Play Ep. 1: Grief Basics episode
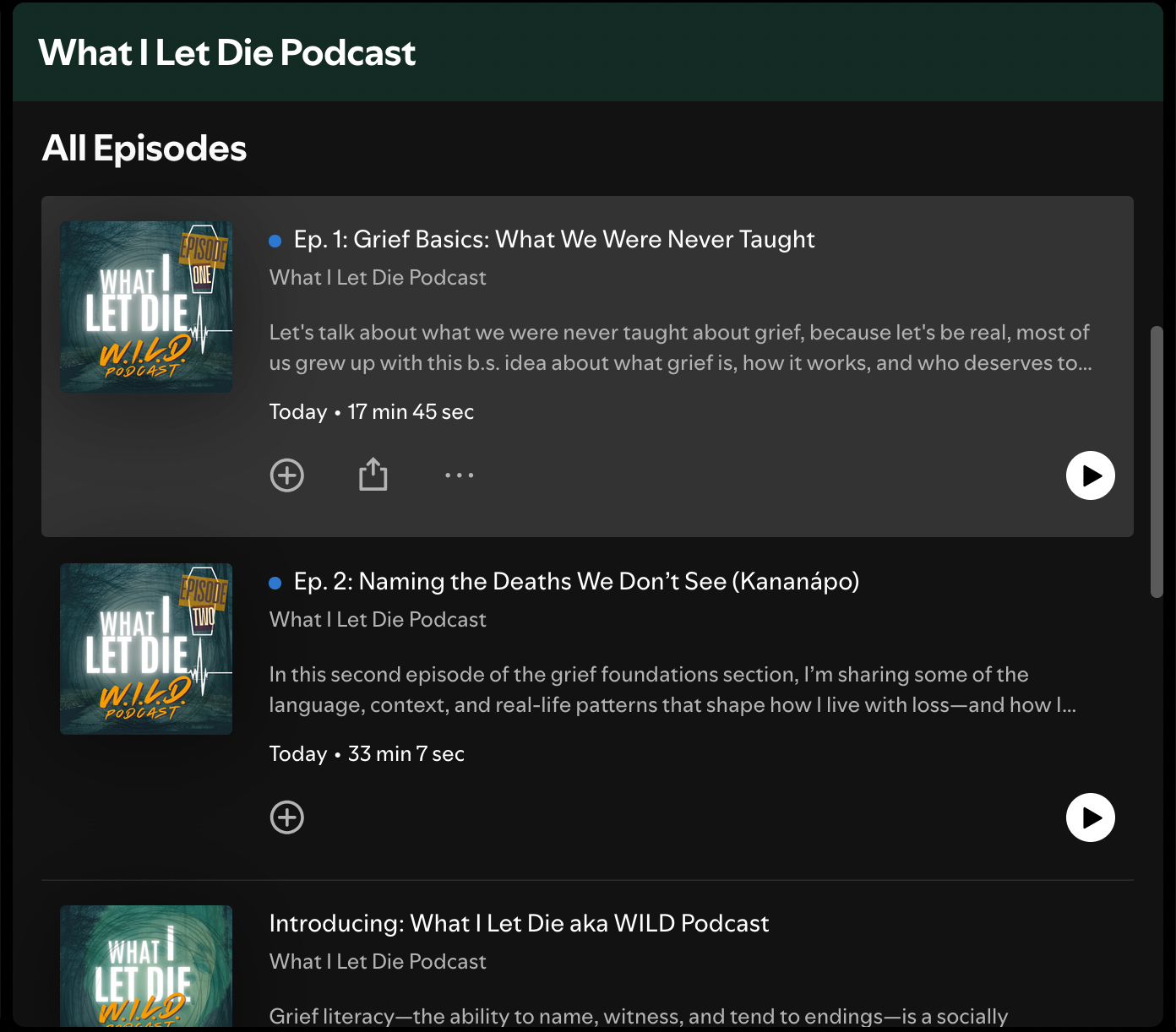This screenshot has width=1176, height=1032. (x=1090, y=475)
